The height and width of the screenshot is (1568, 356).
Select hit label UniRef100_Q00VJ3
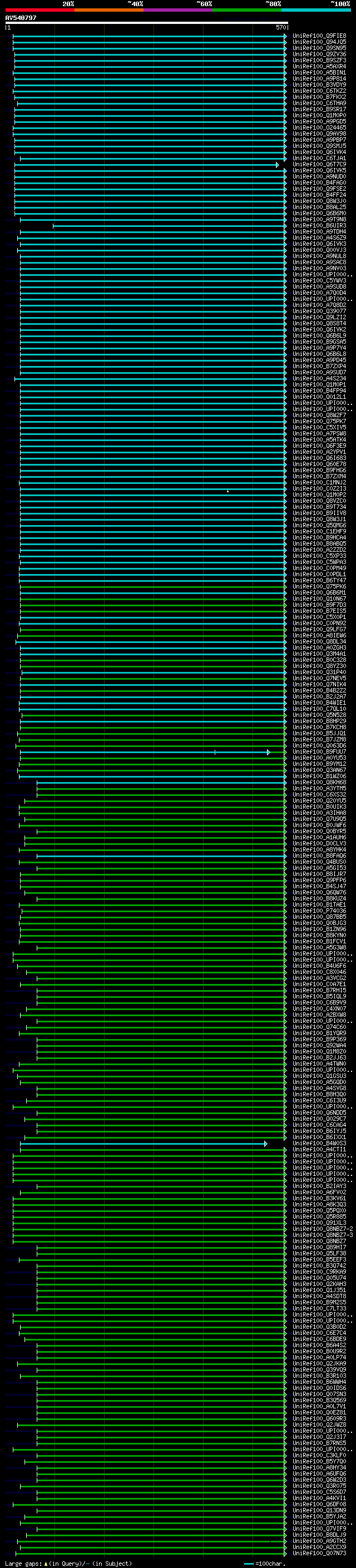coord(319,250)
